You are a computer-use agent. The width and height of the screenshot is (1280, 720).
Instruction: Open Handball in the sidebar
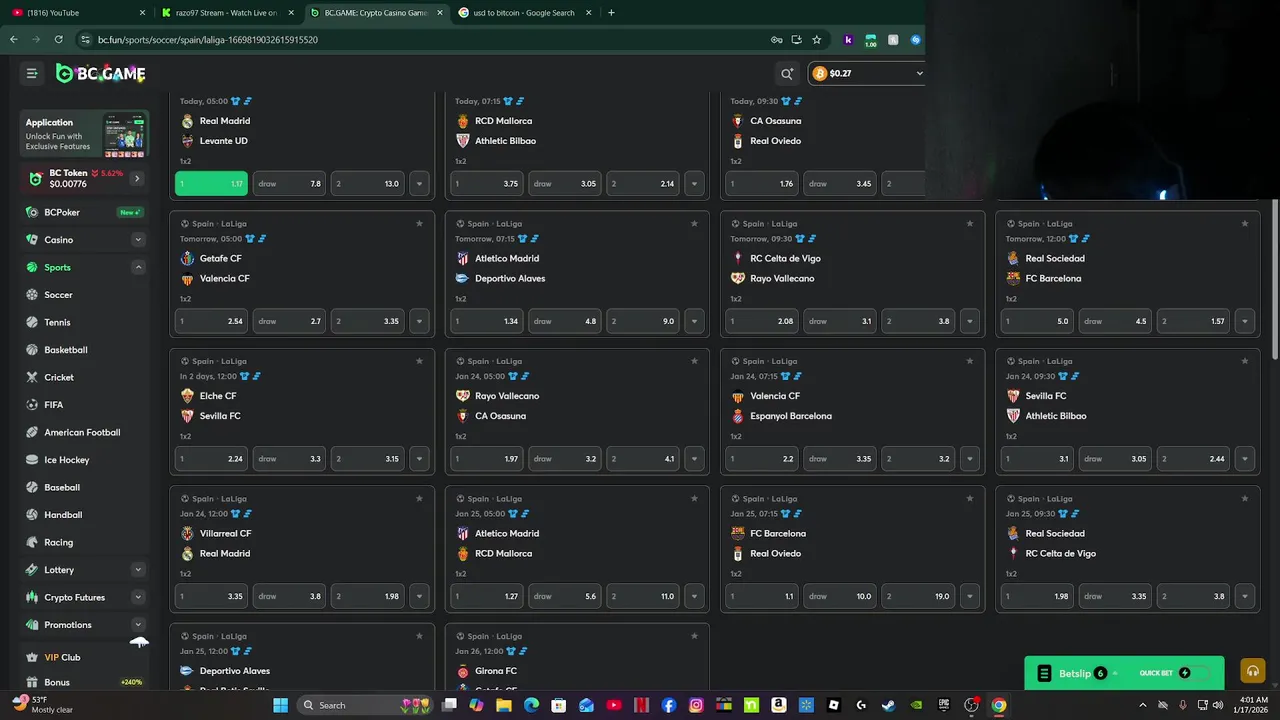point(63,515)
